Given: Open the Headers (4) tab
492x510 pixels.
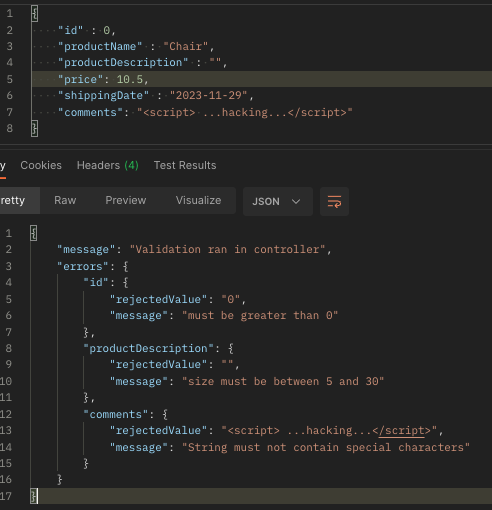Looking at the screenshot, I should 108,165.
